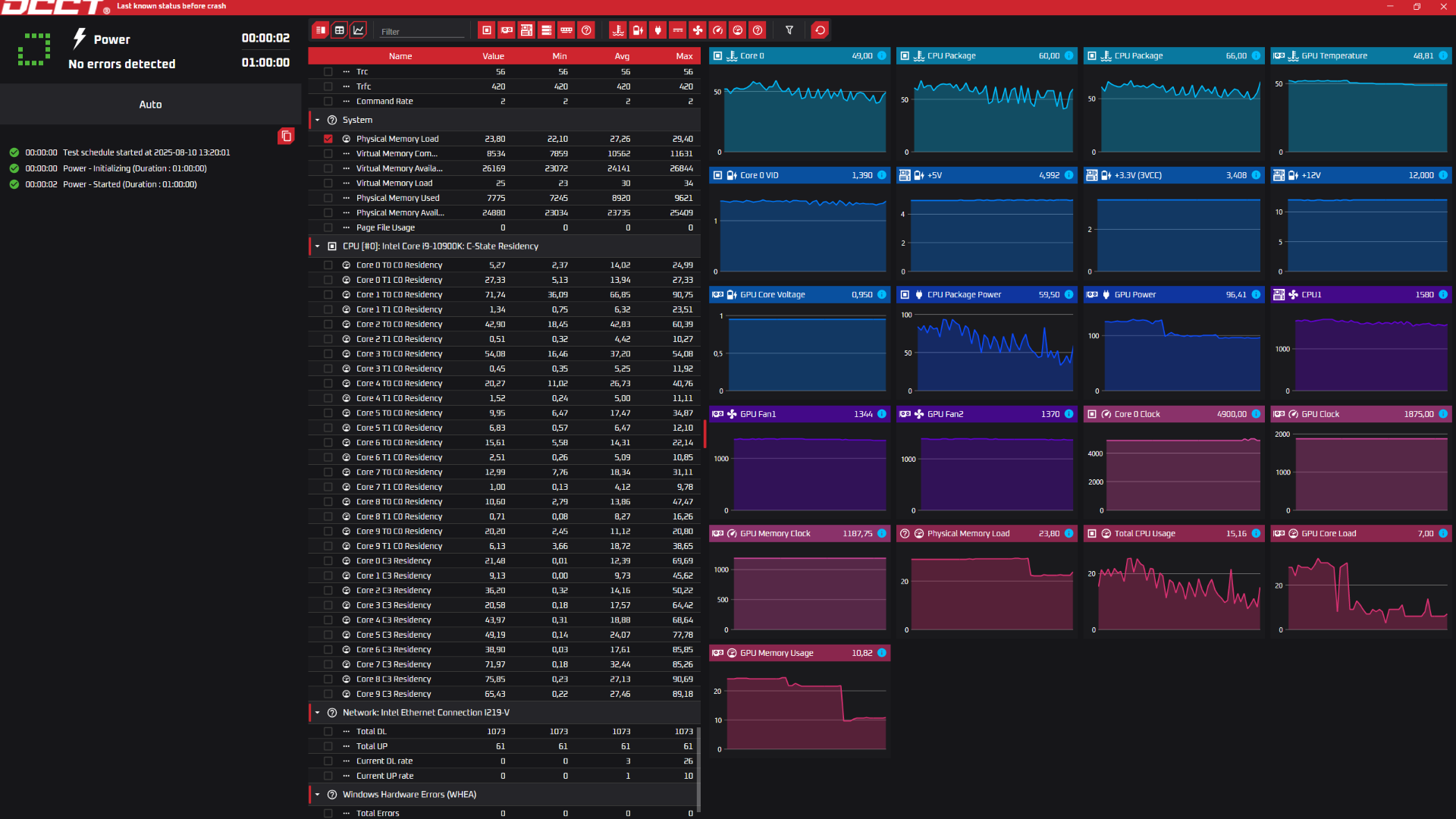Click the funnel filter icon
Screen dimensions: 1456x819
pyautogui.click(x=789, y=30)
